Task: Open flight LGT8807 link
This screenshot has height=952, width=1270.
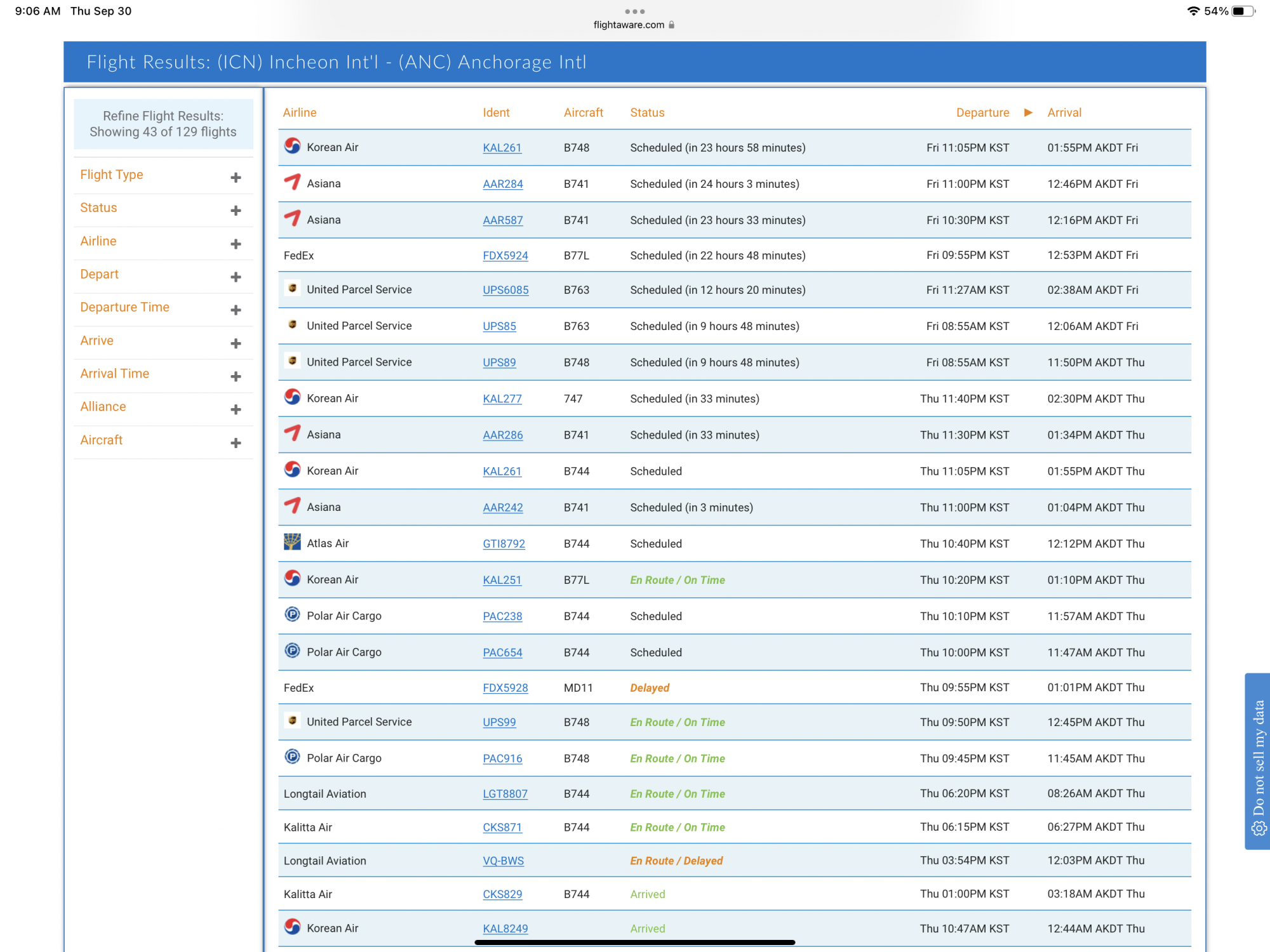Action: pos(505,794)
